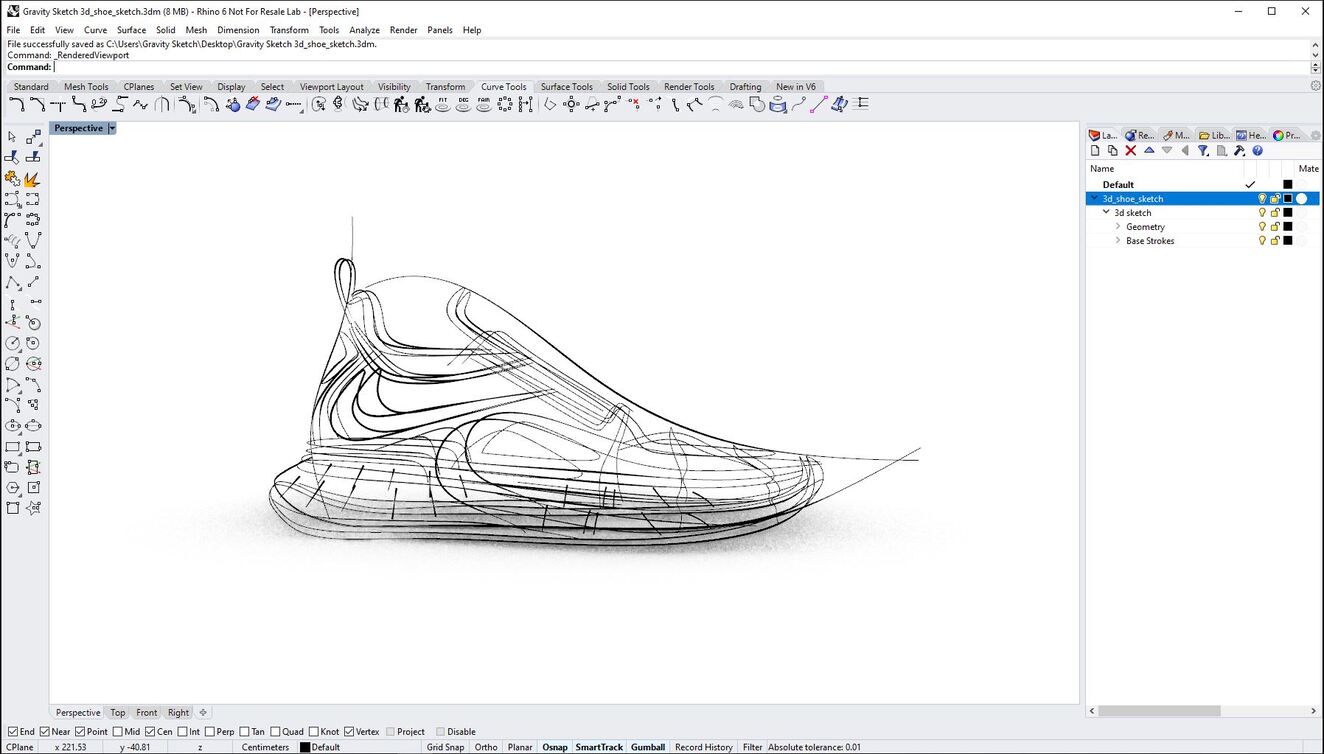Image resolution: width=1324 pixels, height=754 pixels.
Task: Click Filter in status bar
Action: (752, 747)
